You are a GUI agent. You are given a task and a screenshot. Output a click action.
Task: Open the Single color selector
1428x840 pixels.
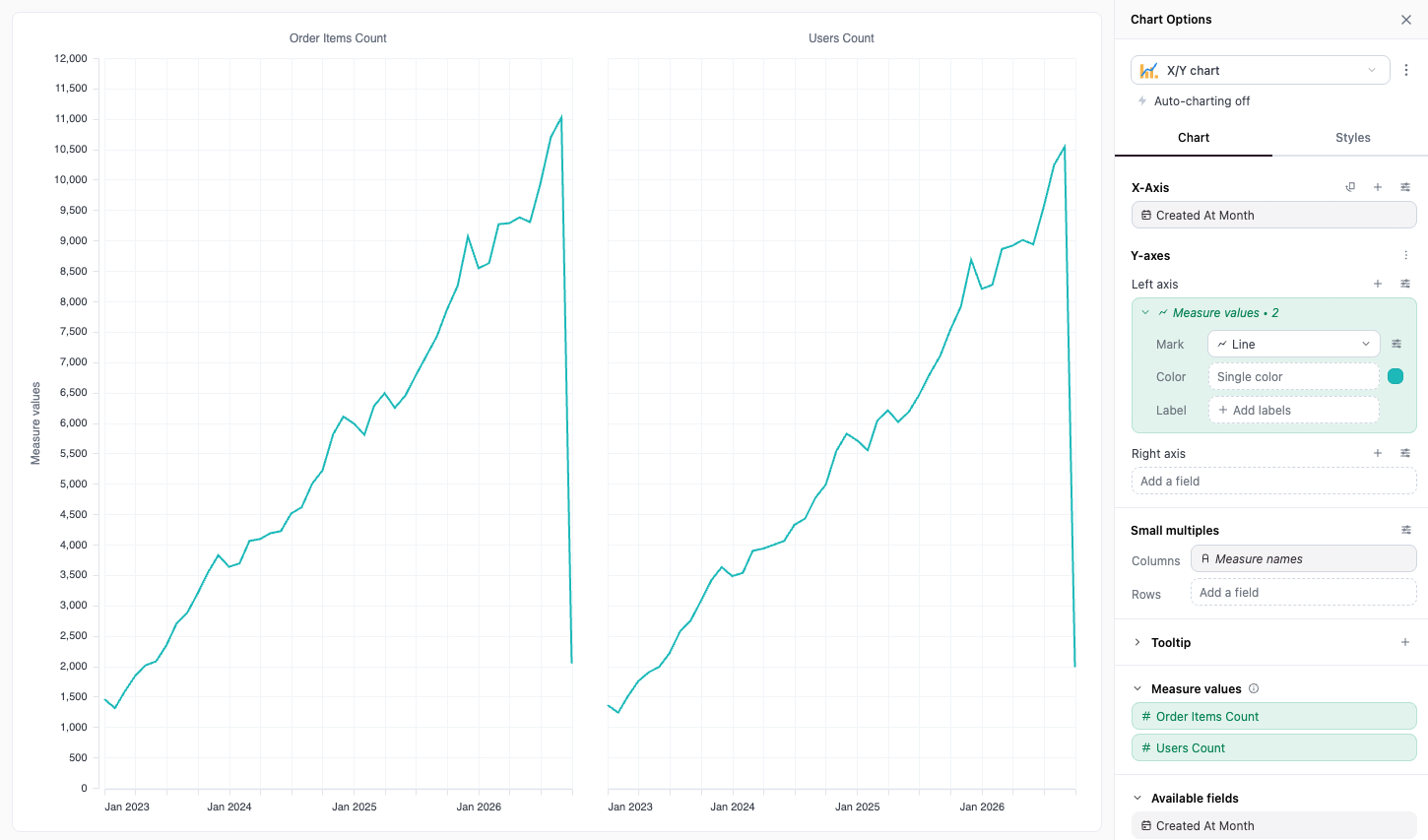(1294, 376)
